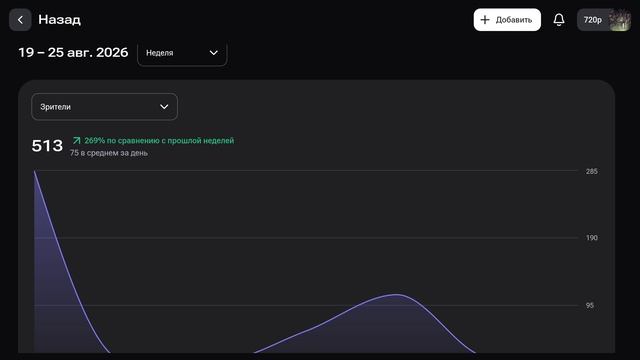Open the Зрители metric dropdown
The image size is (640, 360).
pos(104,107)
